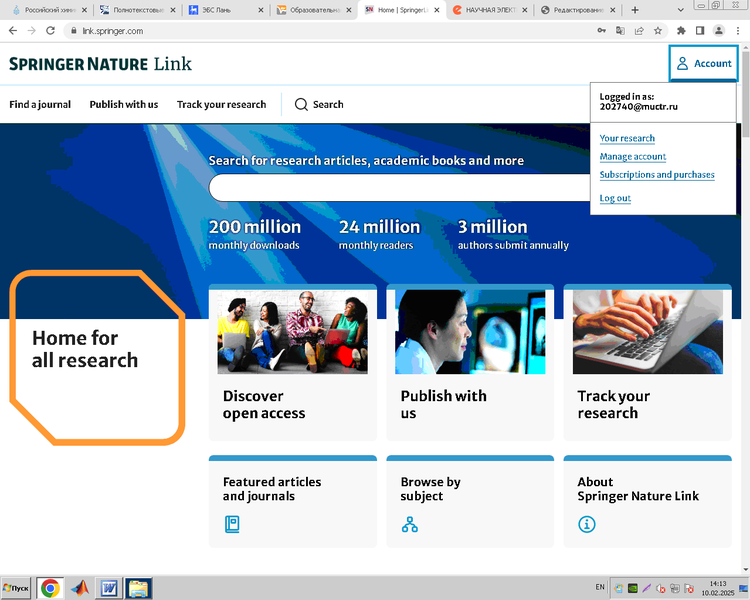The width and height of the screenshot is (750, 600).
Task: Open Your research link
Action: click(627, 138)
